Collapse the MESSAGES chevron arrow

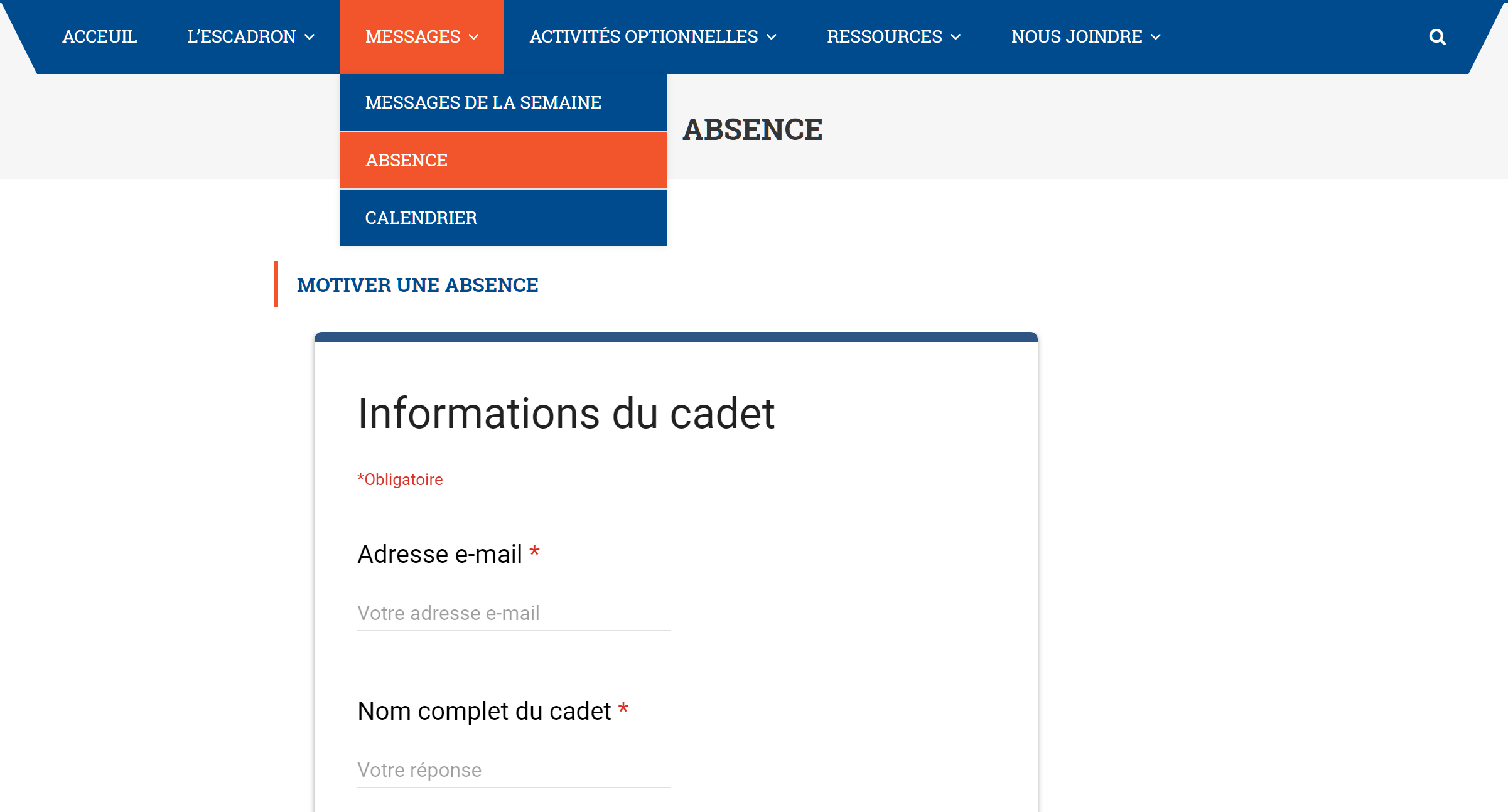474,38
